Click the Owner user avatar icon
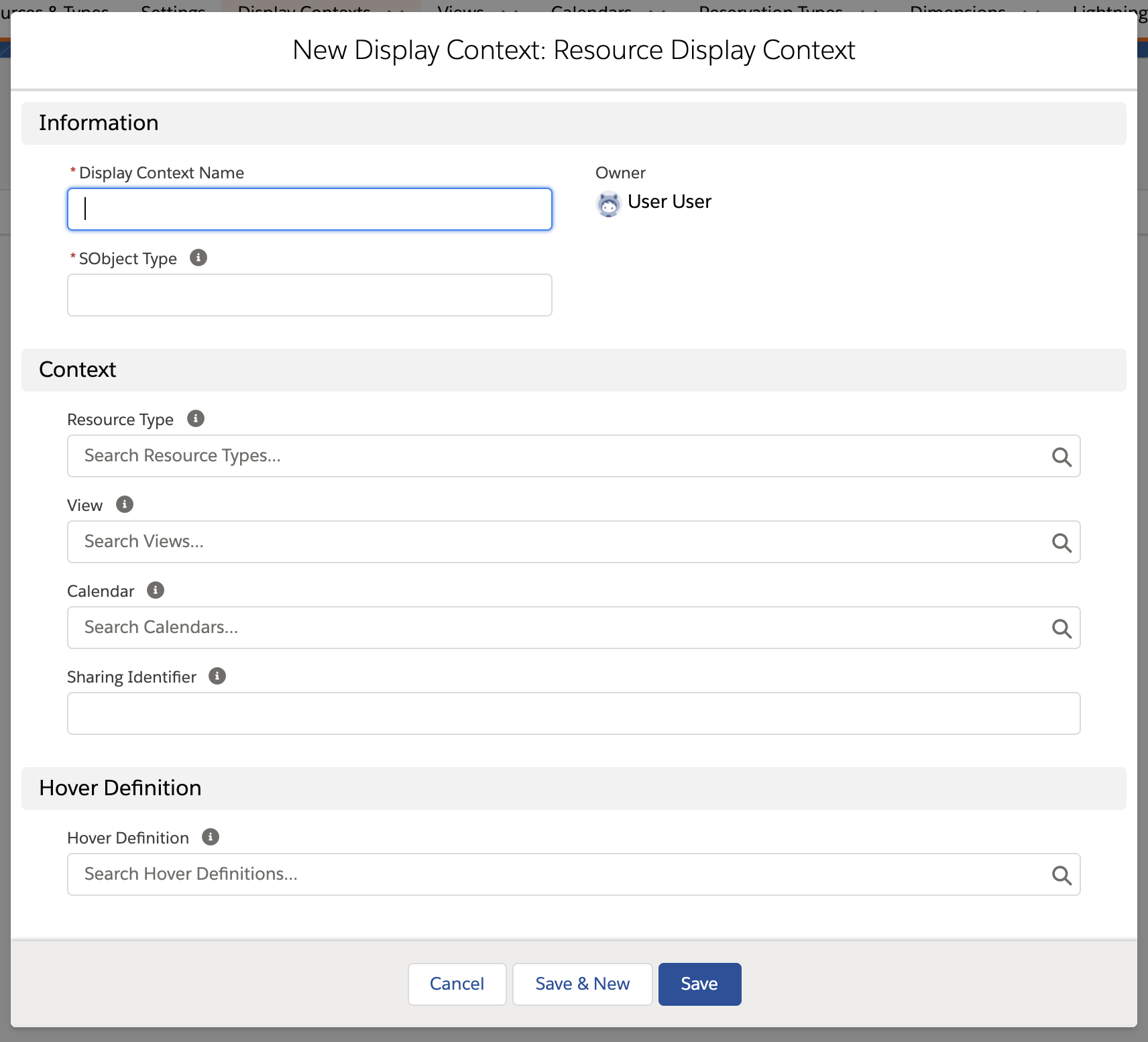 [608, 203]
